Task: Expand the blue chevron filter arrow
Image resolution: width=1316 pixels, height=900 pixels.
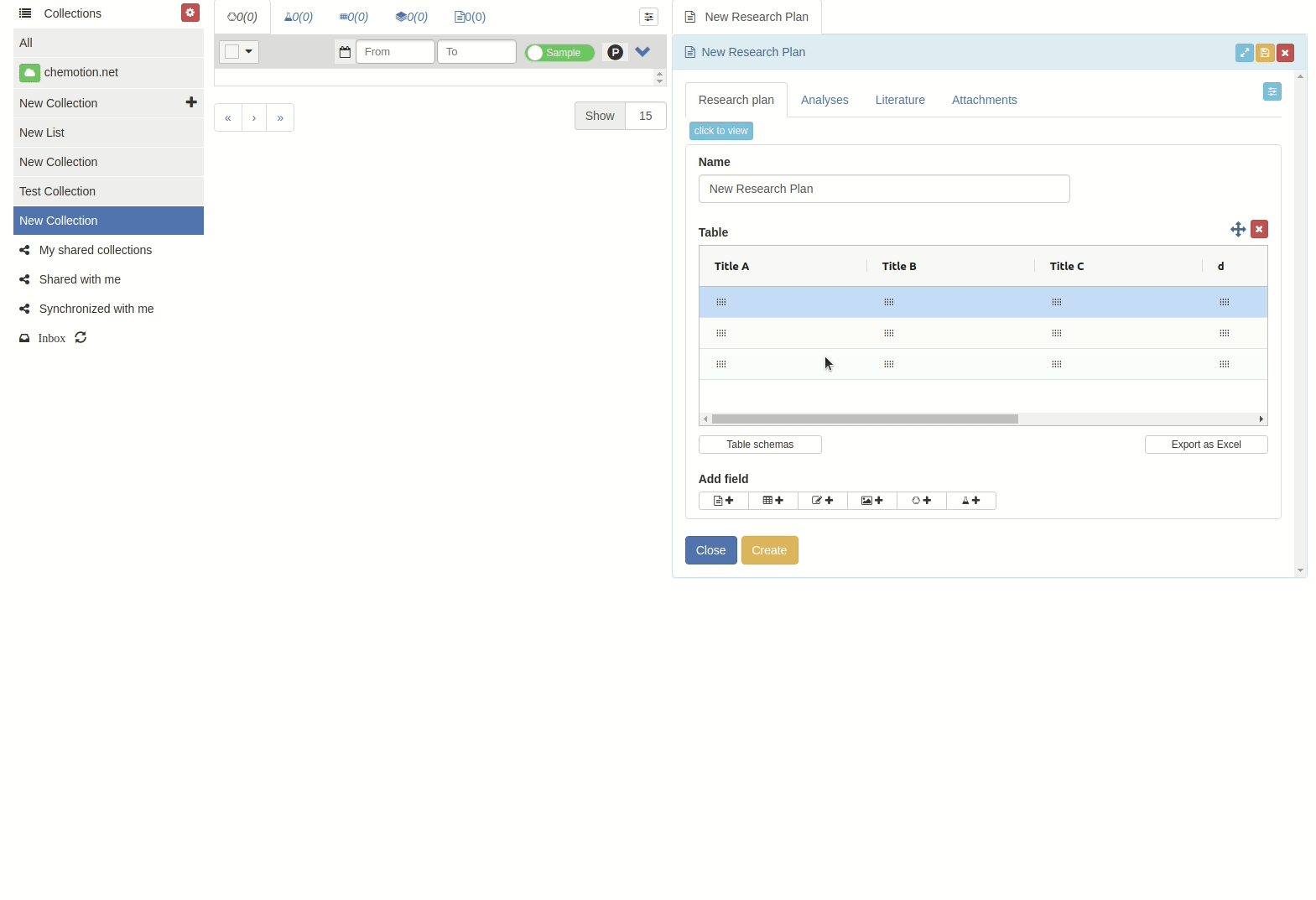Action: 642,52
